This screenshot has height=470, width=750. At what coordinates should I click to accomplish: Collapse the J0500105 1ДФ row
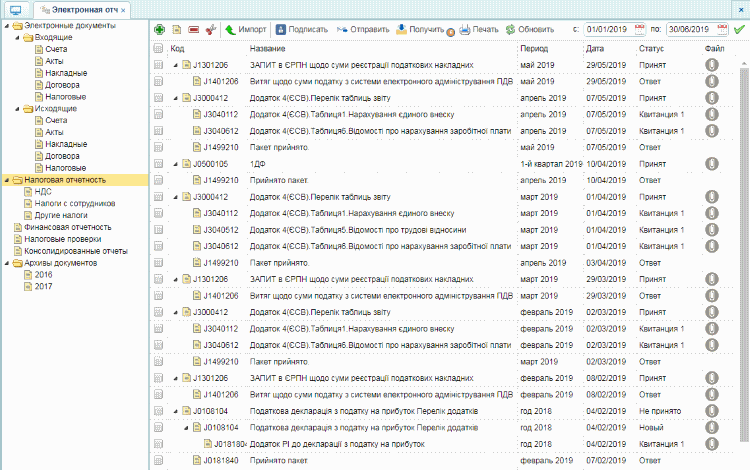coord(176,164)
